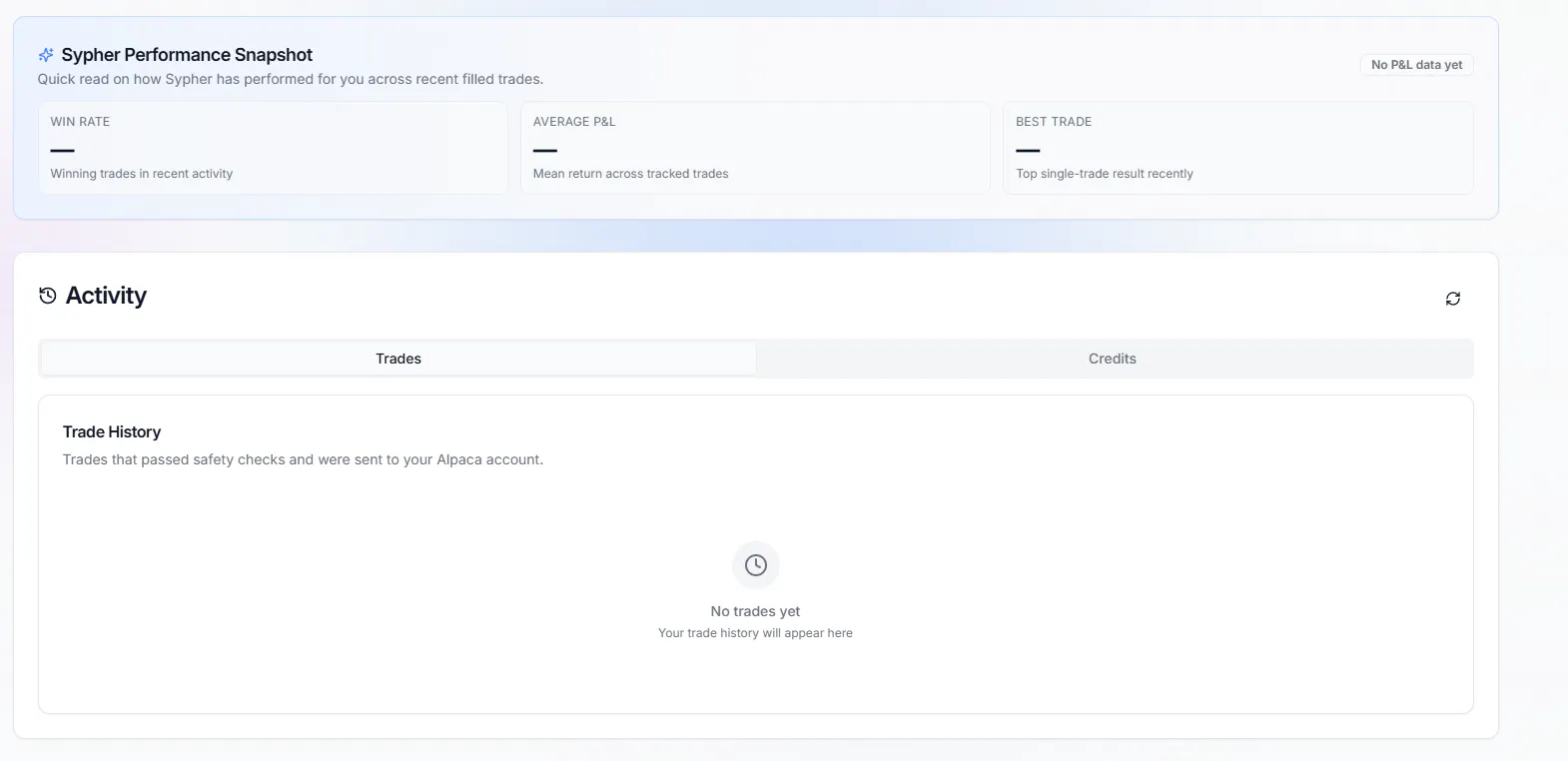Switch to the Trades tab

(398, 359)
